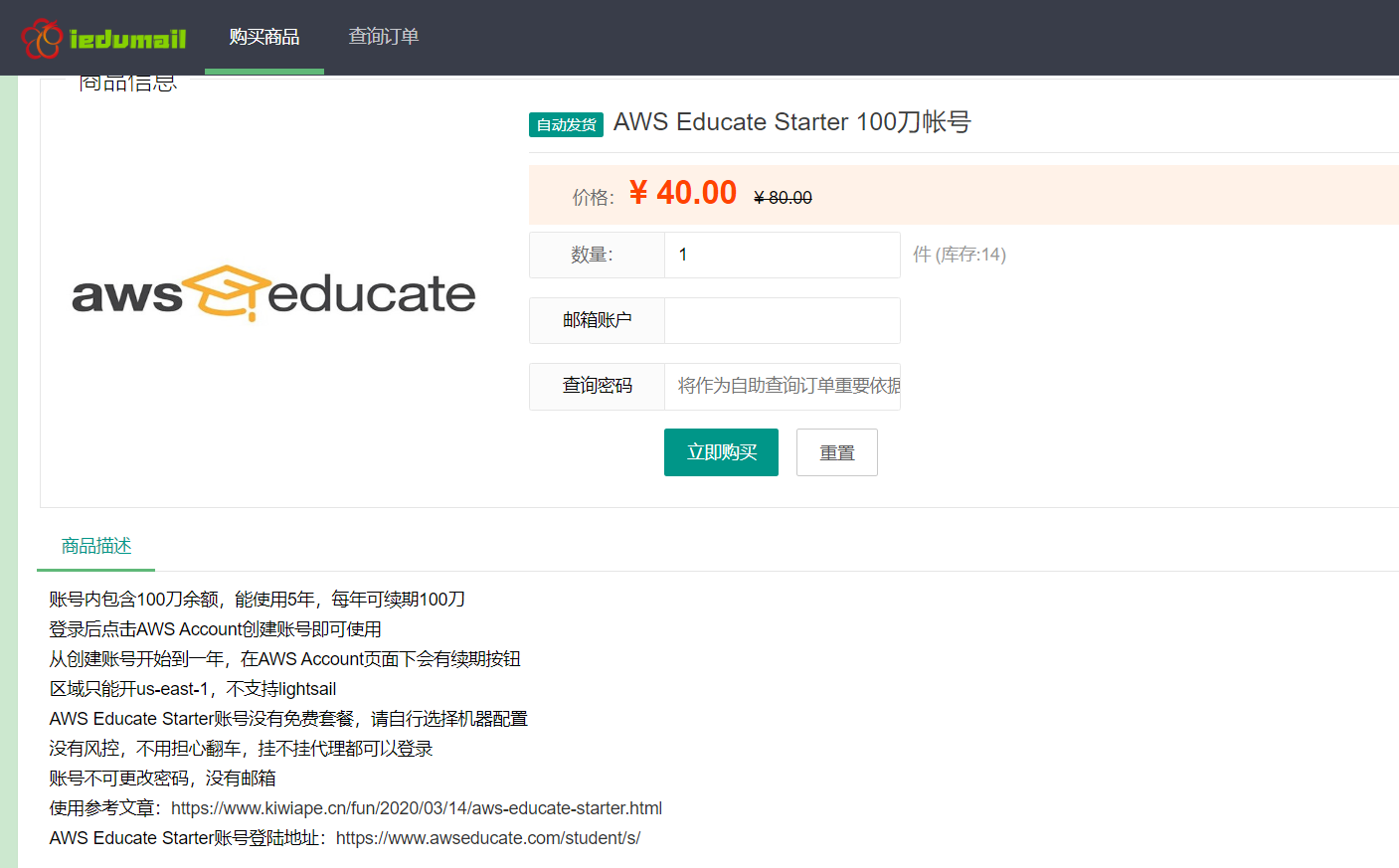Screen dimensions: 1399x868
Task: Click the 自动发货 badge
Action: coord(566,124)
